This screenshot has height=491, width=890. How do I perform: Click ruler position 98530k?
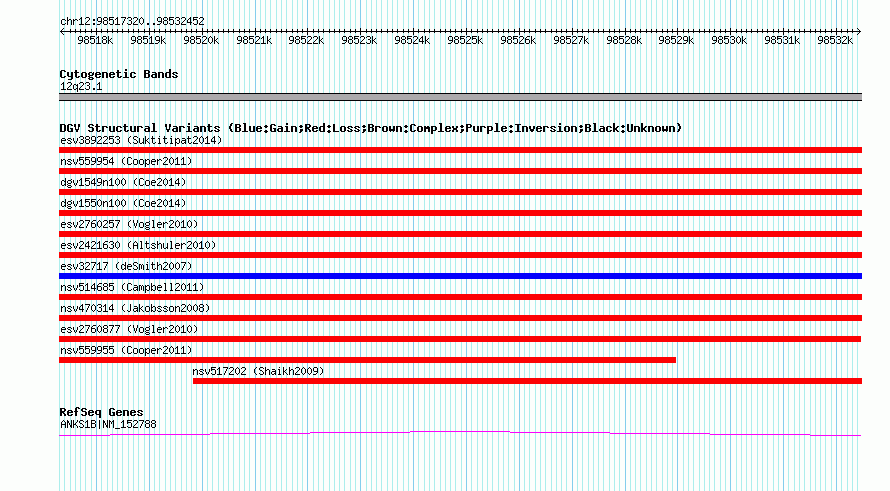[x=729, y=40]
